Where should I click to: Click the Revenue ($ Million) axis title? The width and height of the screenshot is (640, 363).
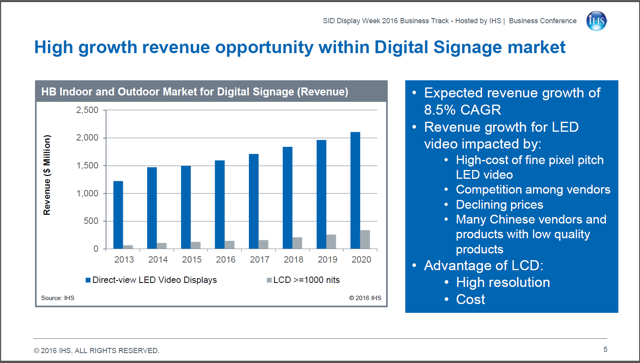[x=47, y=175]
